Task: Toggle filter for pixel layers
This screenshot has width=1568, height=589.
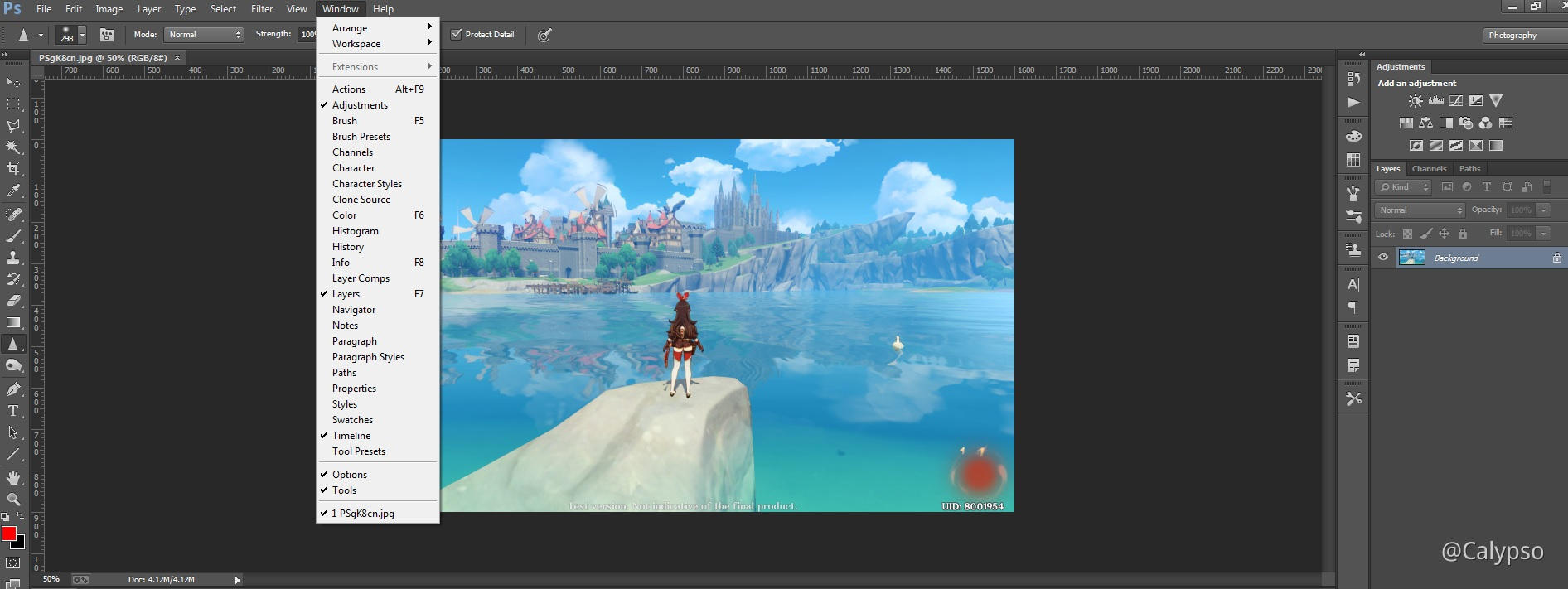Action: pyautogui.click(x=1447, y=187)
